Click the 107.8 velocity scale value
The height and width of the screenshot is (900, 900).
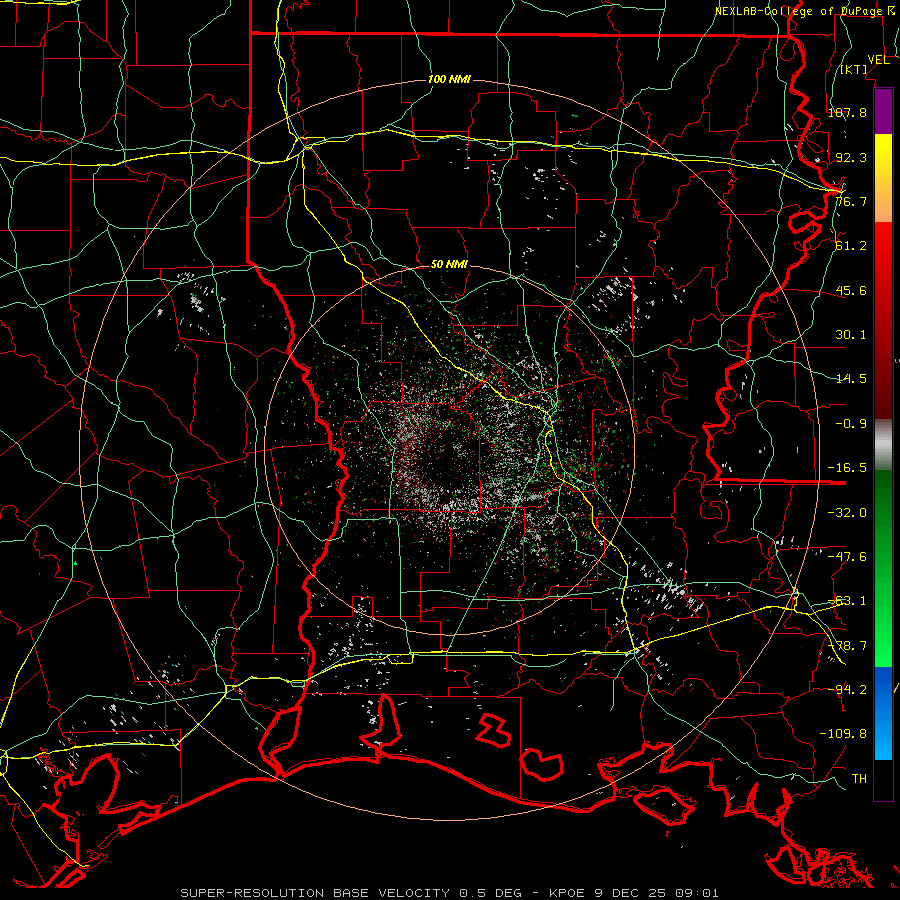[847, 112]
